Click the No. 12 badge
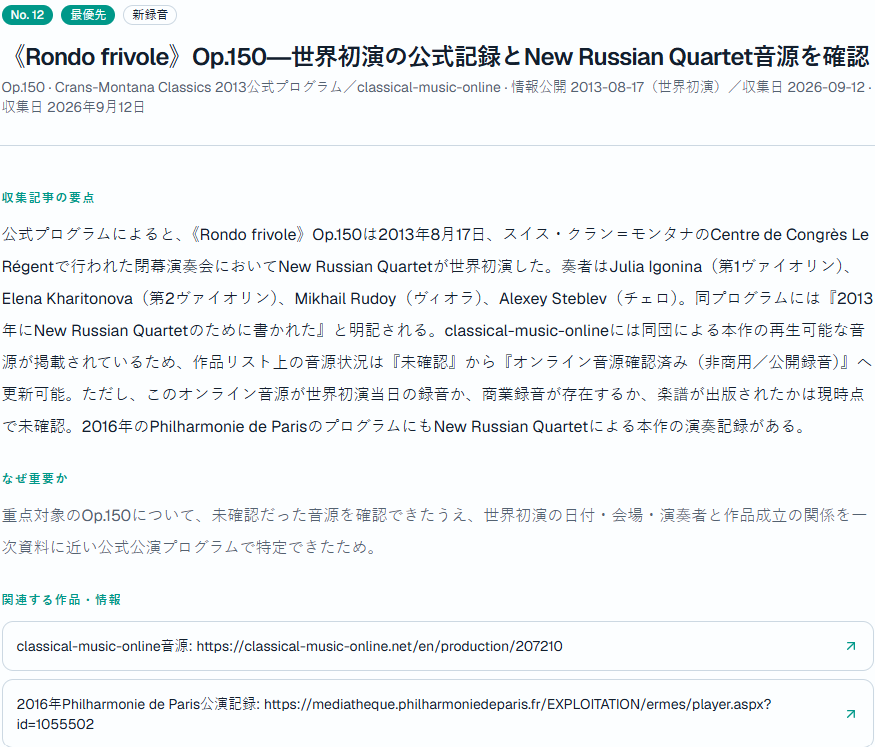Screen dimensions: 875x747 tap(27, 15)
